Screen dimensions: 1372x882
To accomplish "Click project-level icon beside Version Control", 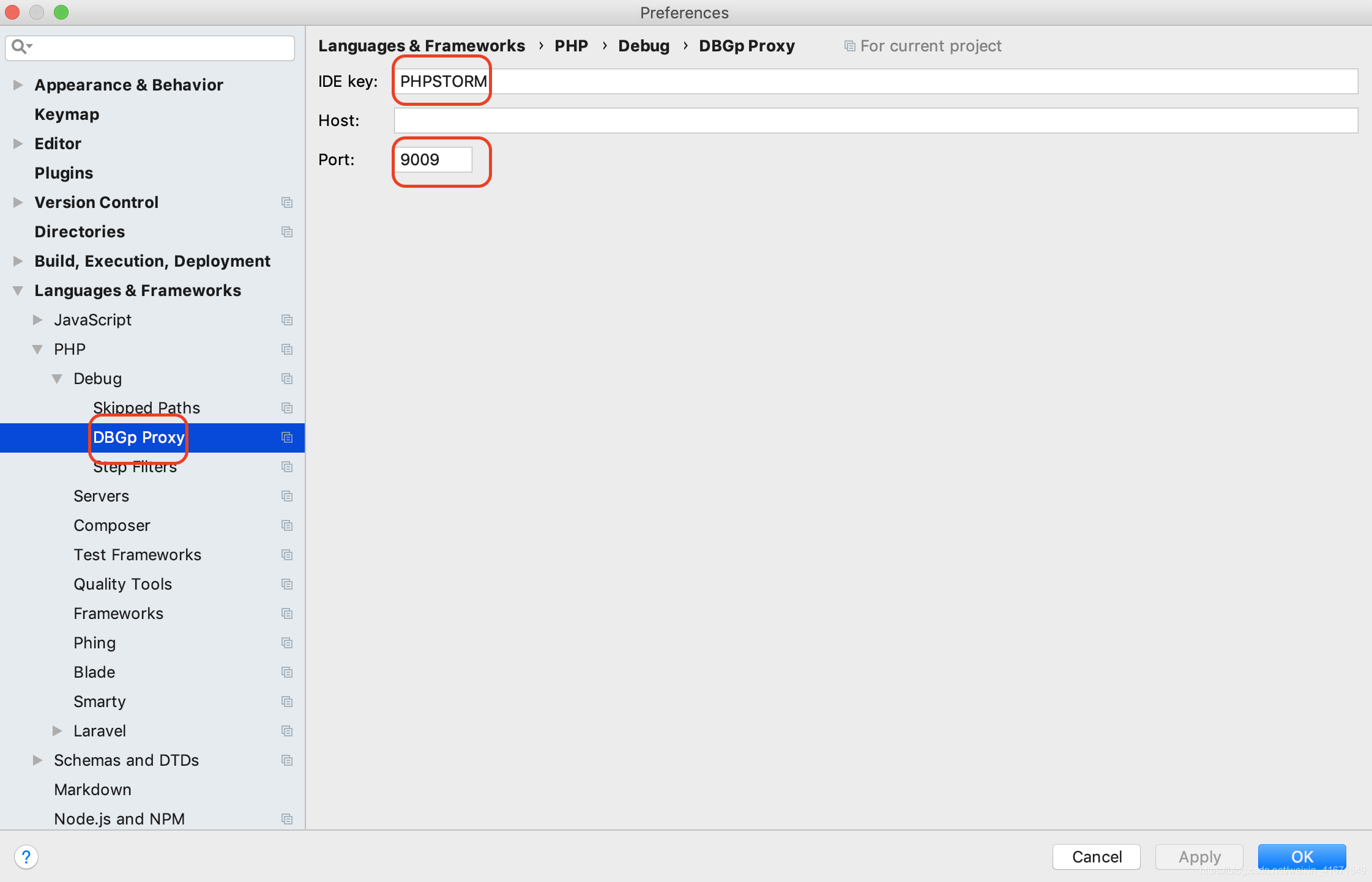I will (287, 202).
